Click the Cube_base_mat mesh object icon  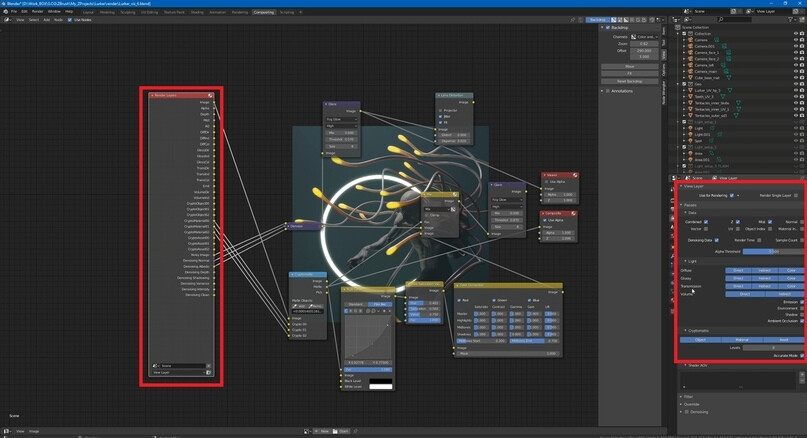tap(690, 77)
